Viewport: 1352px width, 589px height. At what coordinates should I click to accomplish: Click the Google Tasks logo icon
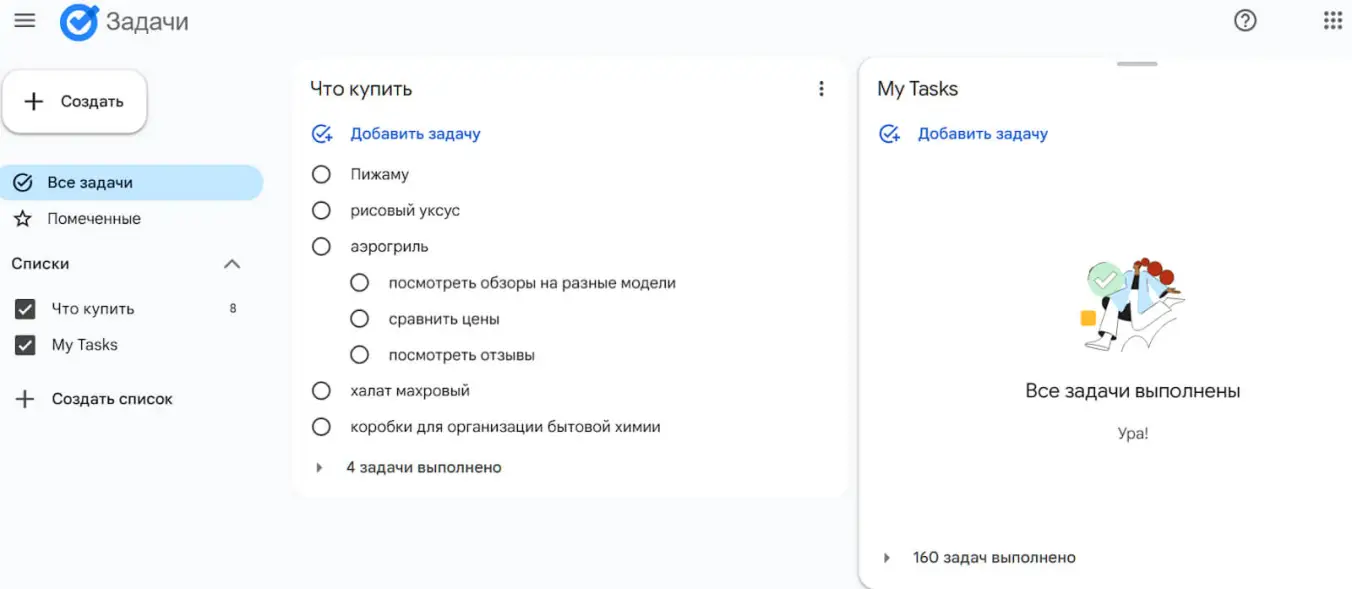coord(79,22)
